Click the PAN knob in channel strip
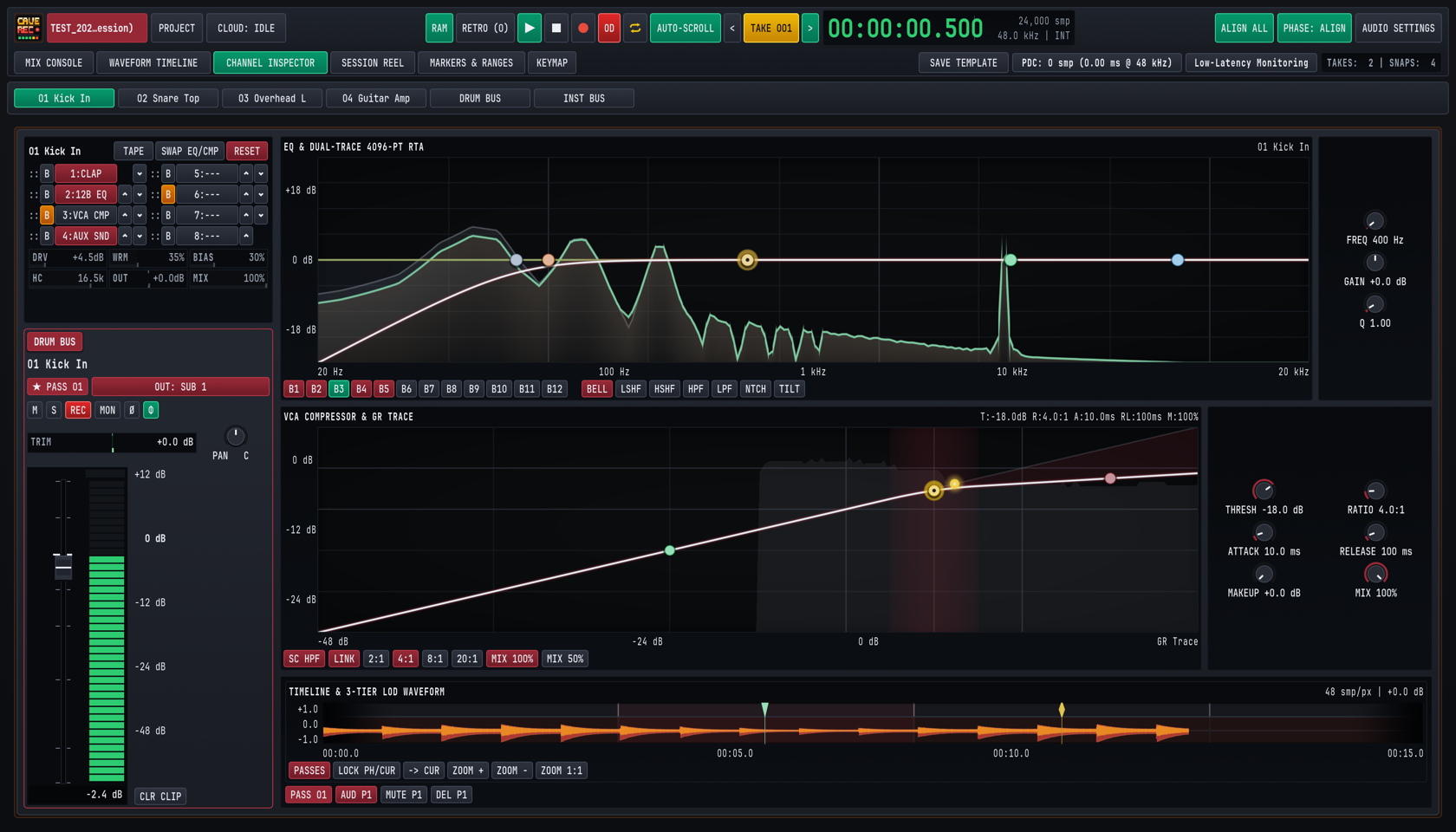The width and height of the screenshot is (1456, 832). pyautogui.click(x=235, y=436)
